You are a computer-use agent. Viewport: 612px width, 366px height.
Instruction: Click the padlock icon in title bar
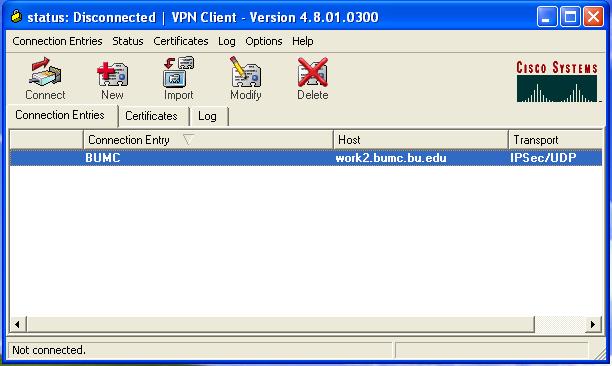pos(16,16)
